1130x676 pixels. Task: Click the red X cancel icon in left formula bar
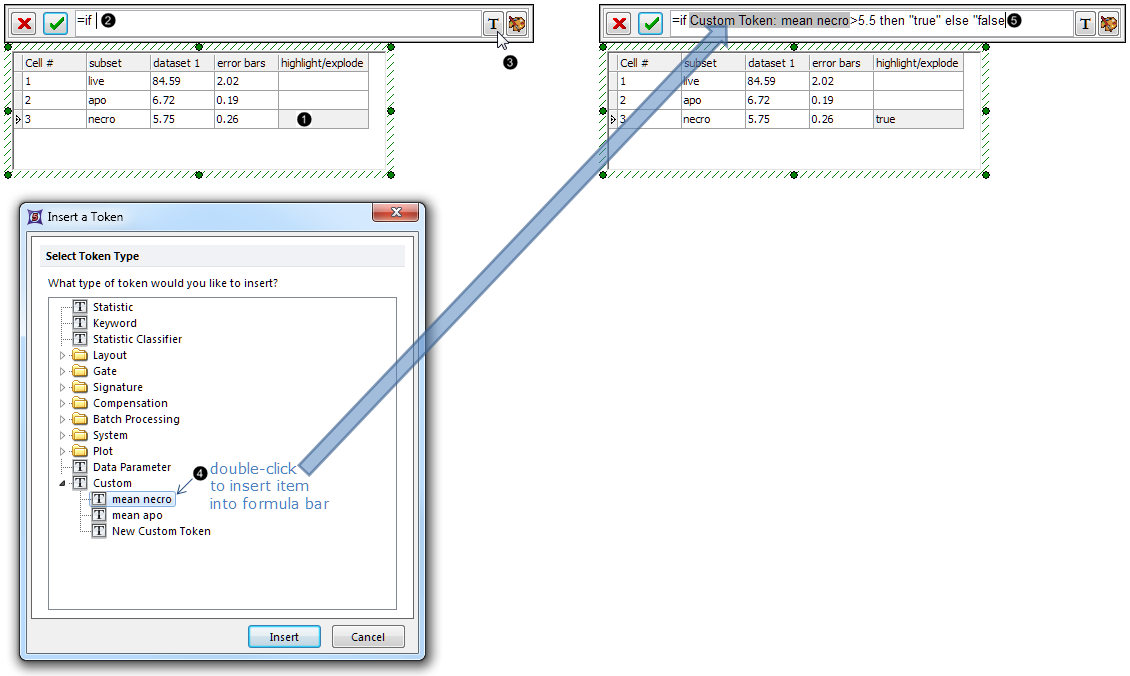(x=26, y=24)
